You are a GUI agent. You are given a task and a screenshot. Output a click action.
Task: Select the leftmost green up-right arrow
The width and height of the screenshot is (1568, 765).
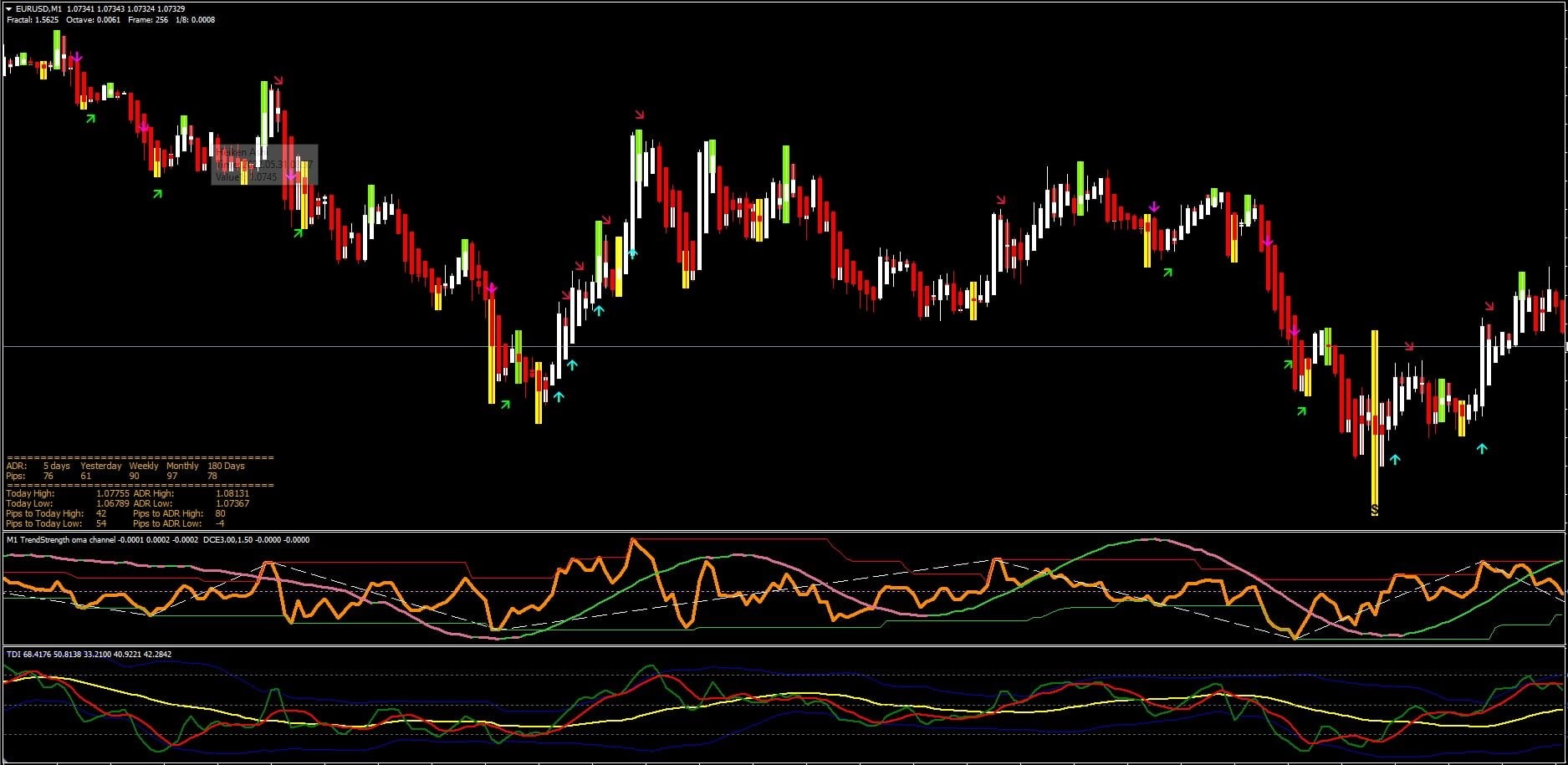point(90,120)
